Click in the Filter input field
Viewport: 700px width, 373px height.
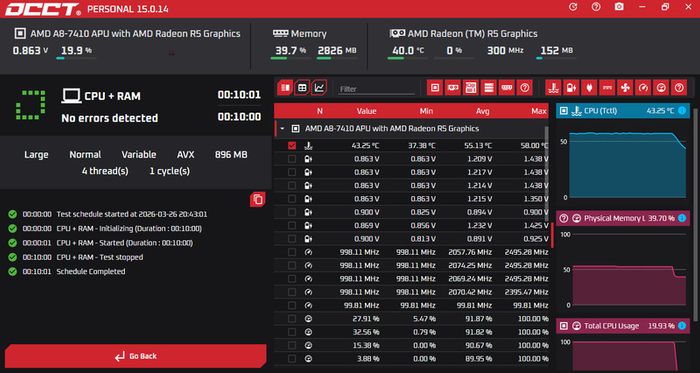click(x=376, y=89)
